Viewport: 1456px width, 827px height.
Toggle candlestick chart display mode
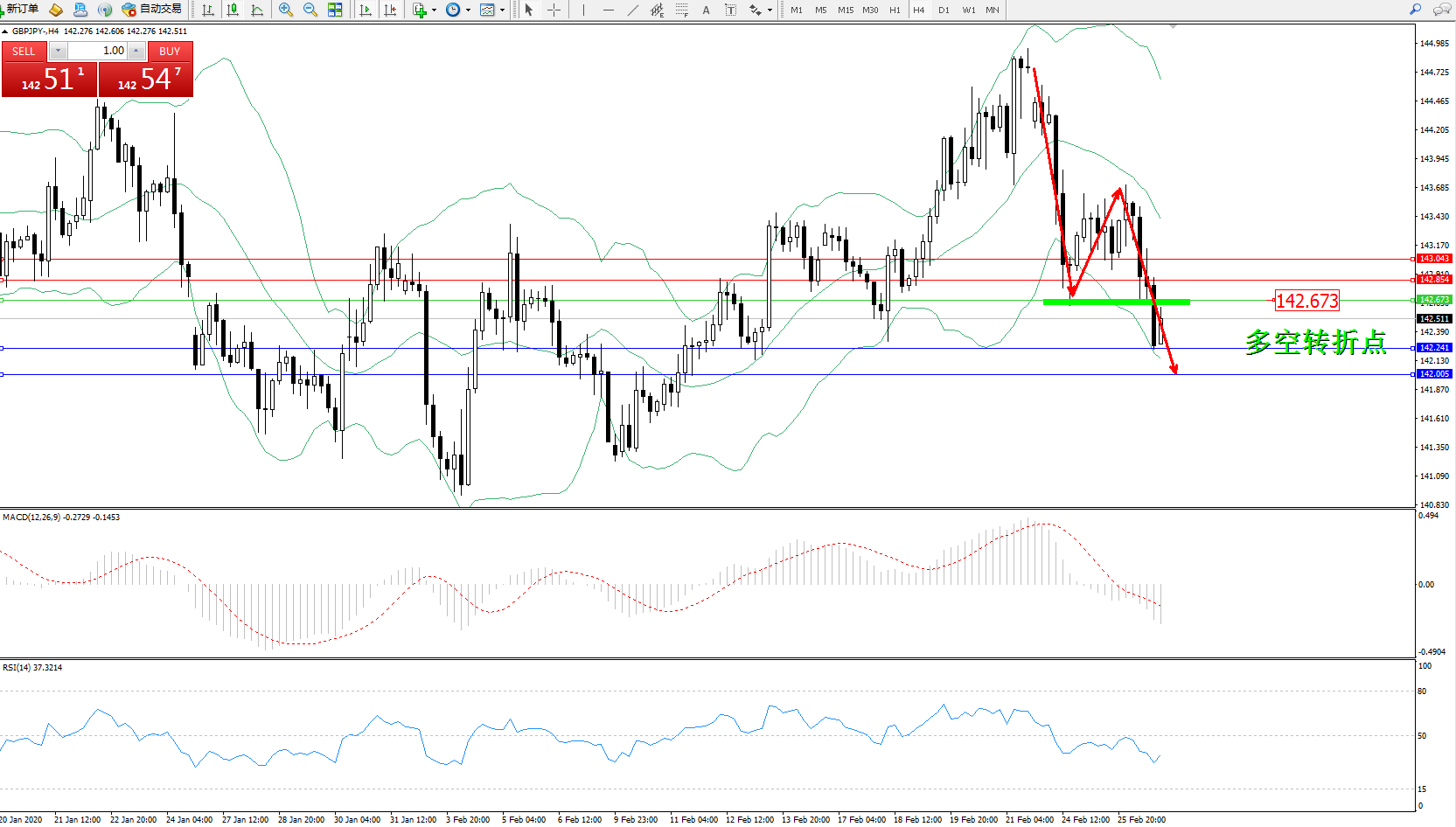pos(233,10)
